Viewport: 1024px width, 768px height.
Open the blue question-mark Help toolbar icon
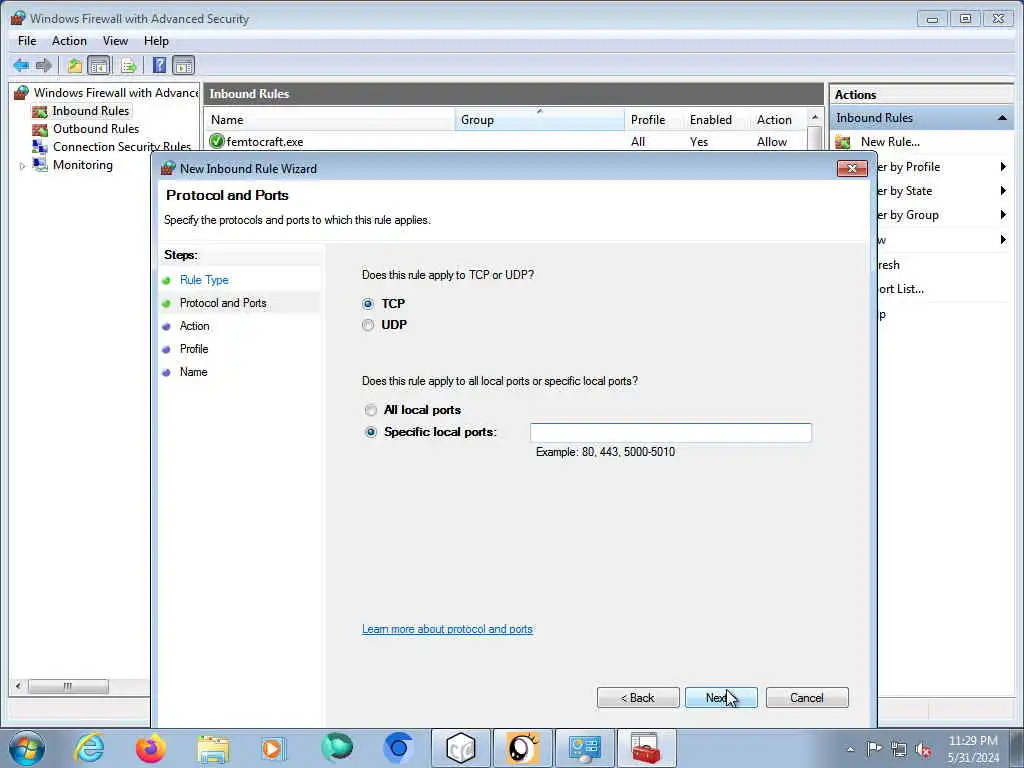159,65
